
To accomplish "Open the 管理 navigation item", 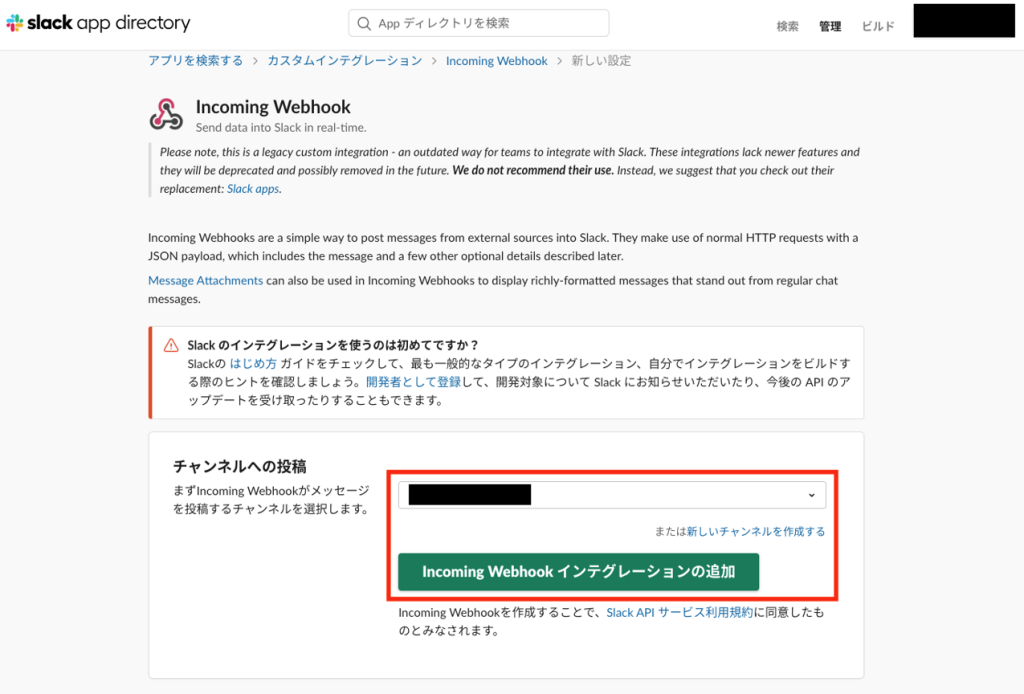I will (830, 26).
